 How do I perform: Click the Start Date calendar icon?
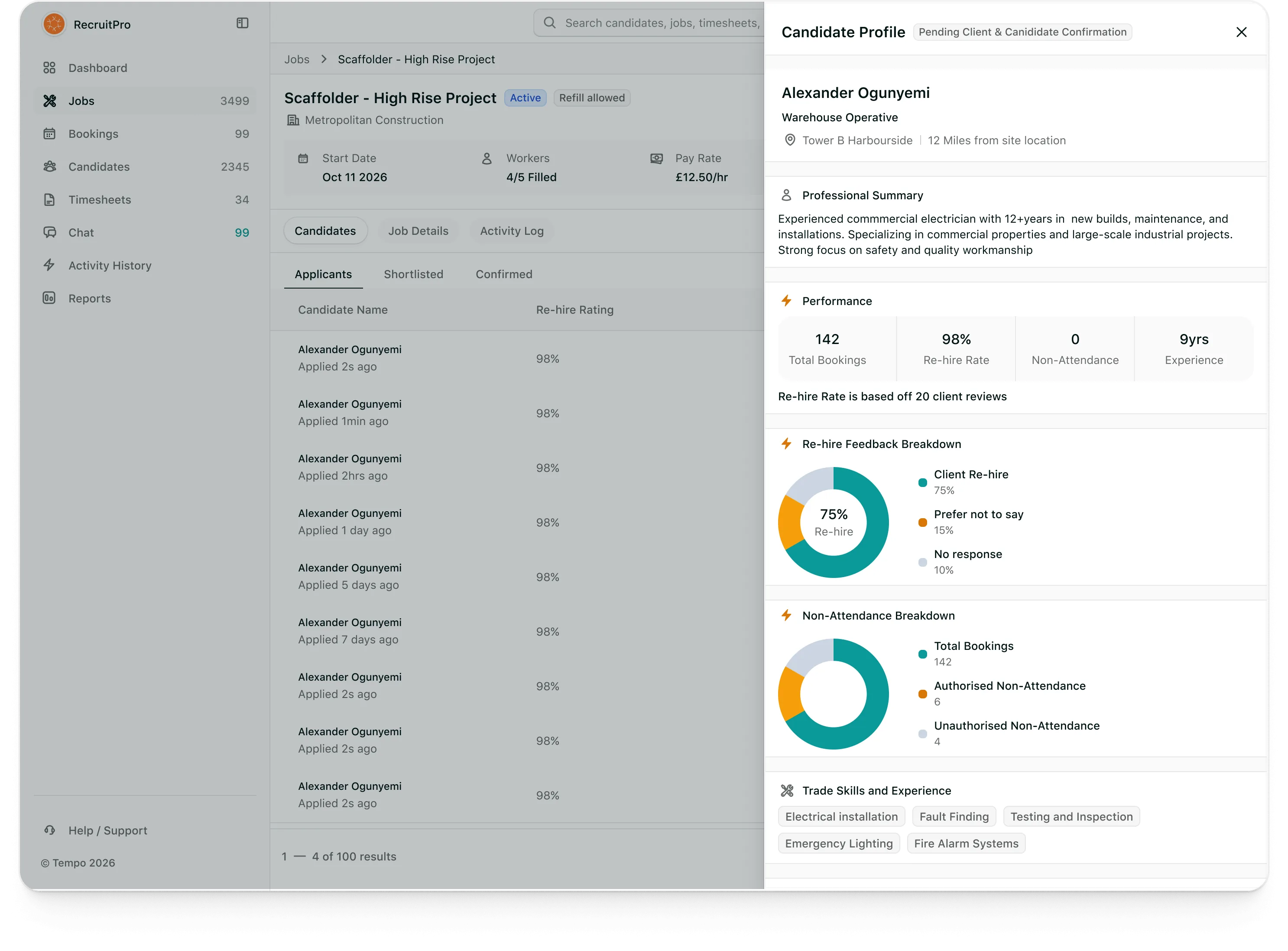pos(303,158)
